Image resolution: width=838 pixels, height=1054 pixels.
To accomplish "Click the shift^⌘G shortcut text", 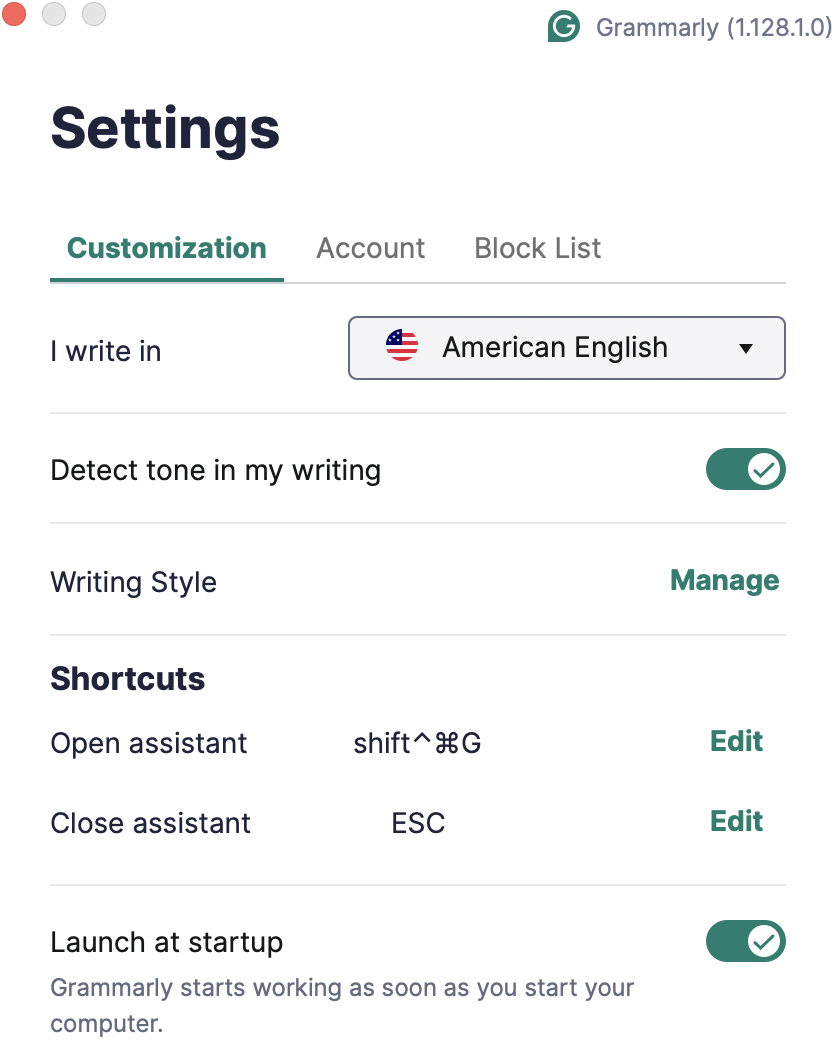I will (418, 743).
